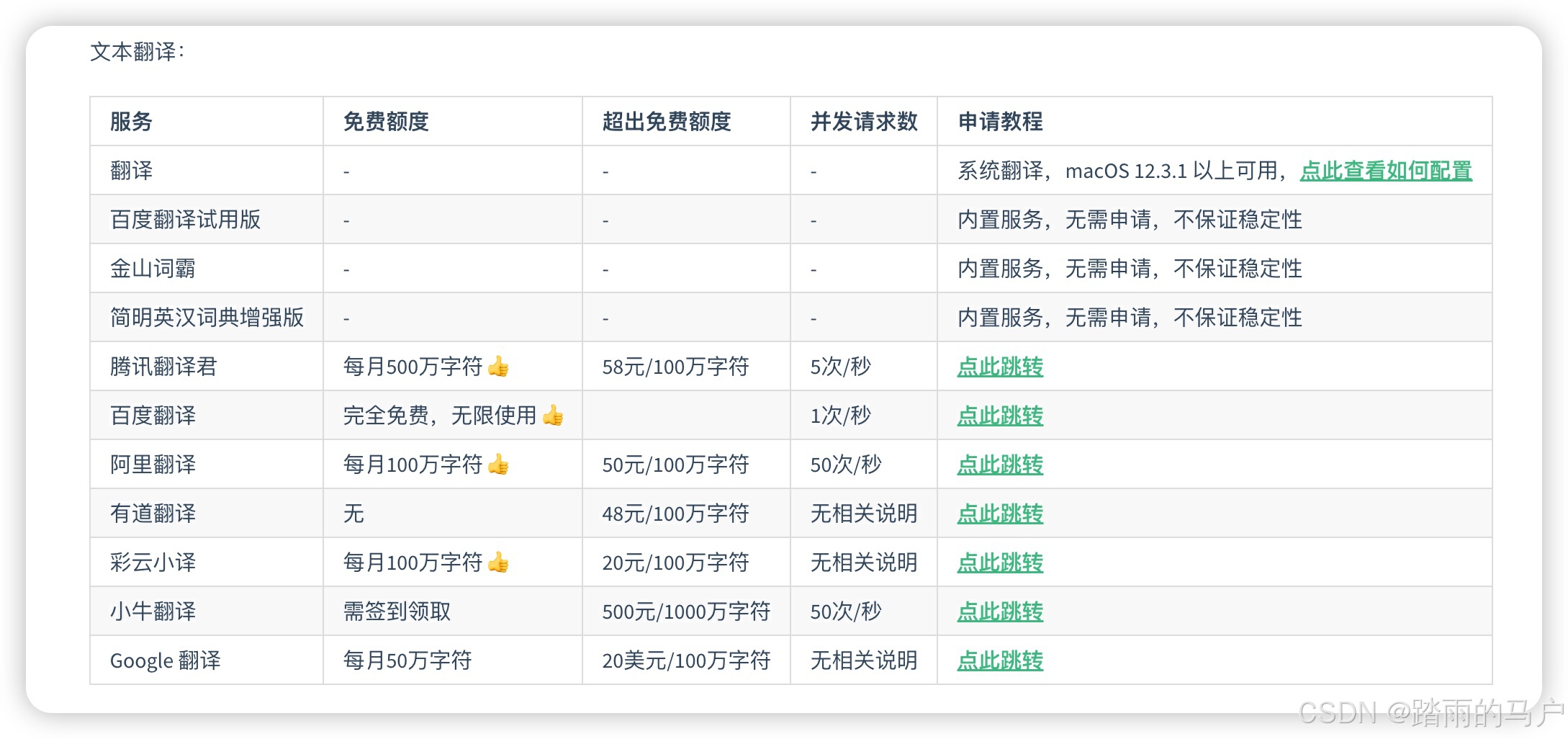This screenshot has height=739, width=1568.
Task: Open 点此跳转 link in the 百度翻译 1次/秒 row
Action: [1000, 416]
